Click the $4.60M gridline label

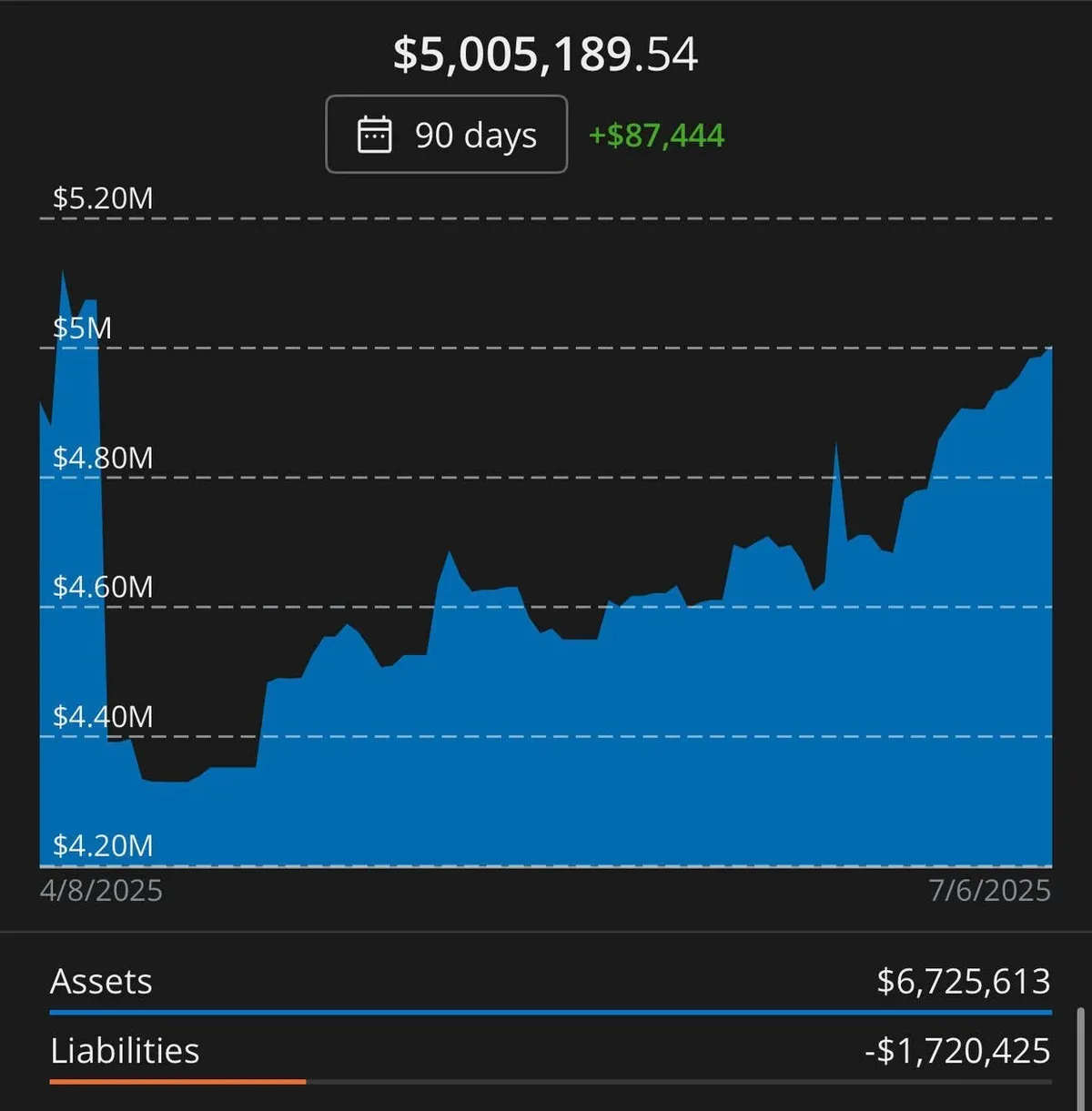coord(103,587)
